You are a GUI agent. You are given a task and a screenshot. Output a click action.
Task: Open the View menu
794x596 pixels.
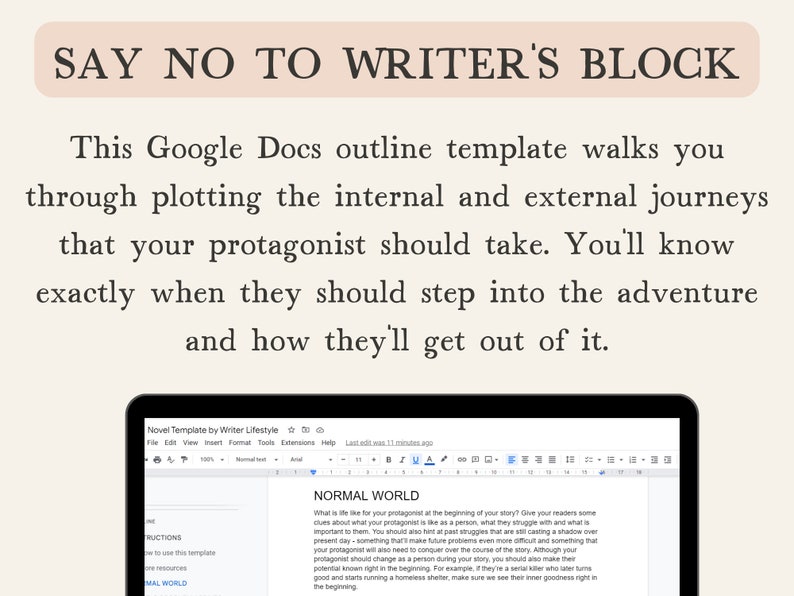190,443
